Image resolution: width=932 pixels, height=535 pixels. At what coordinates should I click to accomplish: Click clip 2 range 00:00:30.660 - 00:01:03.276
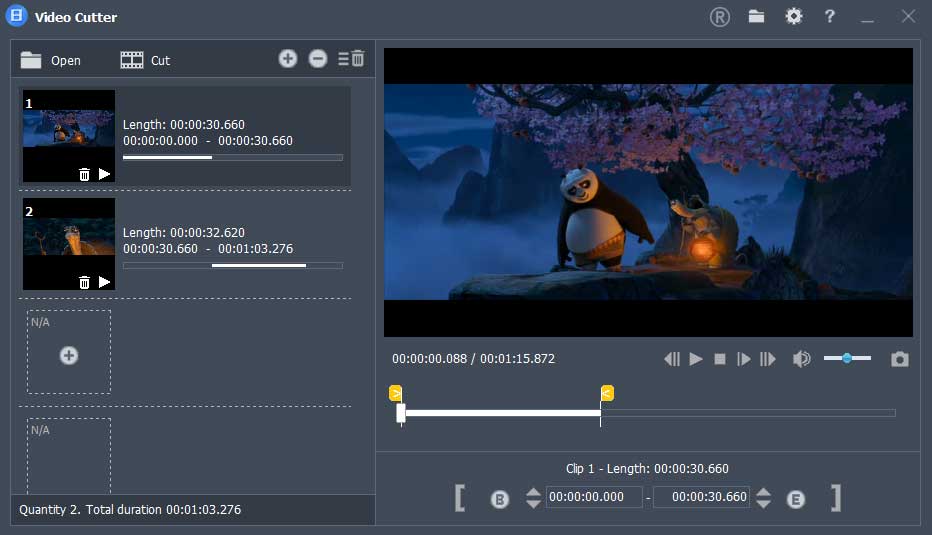[x=208, y=248]
